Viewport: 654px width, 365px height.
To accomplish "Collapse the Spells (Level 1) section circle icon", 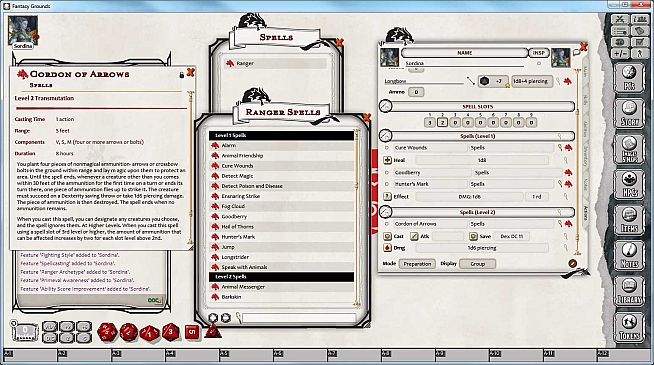I will (385, 136).
